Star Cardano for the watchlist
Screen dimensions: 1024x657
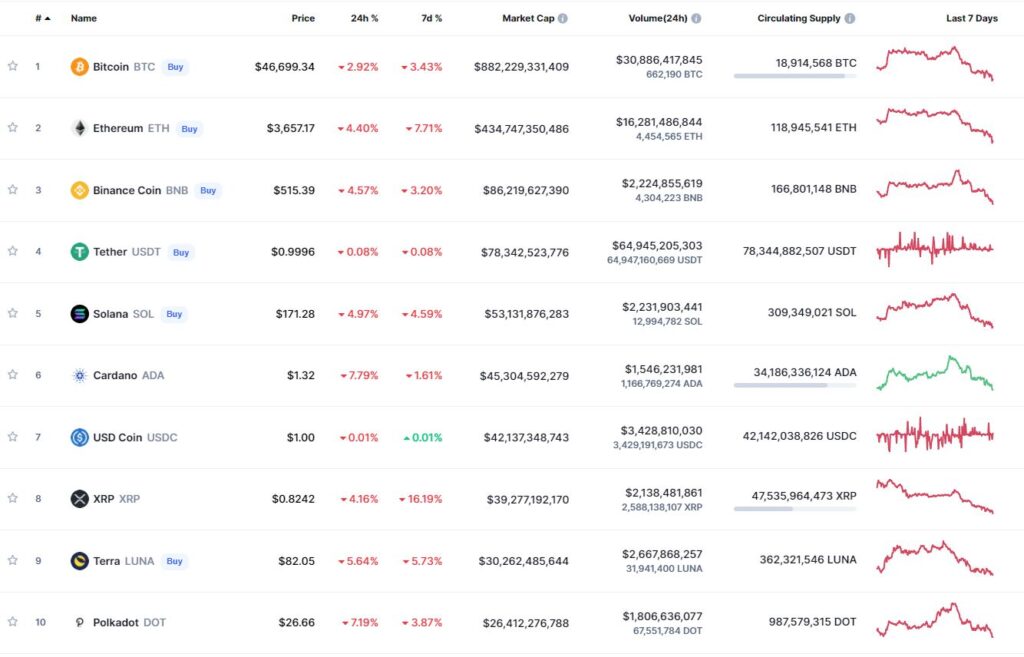point(12,374)
